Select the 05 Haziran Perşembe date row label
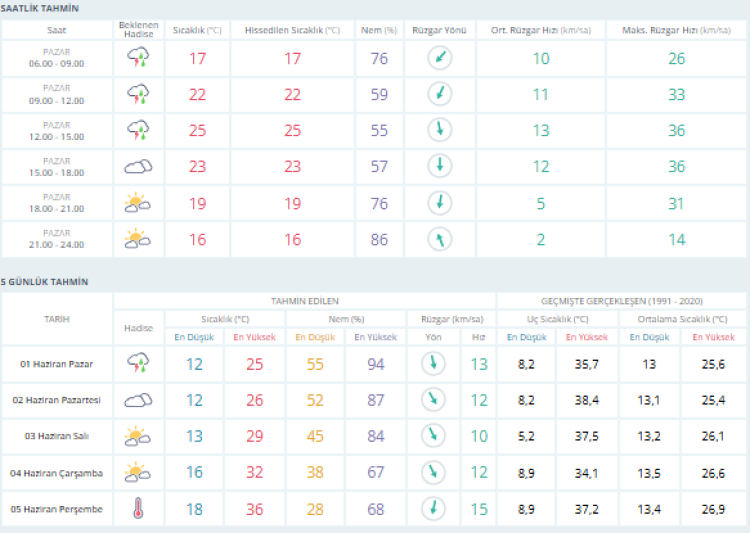Image resolution: width=750 pixels, height=533 pixels. pos(57,509)
